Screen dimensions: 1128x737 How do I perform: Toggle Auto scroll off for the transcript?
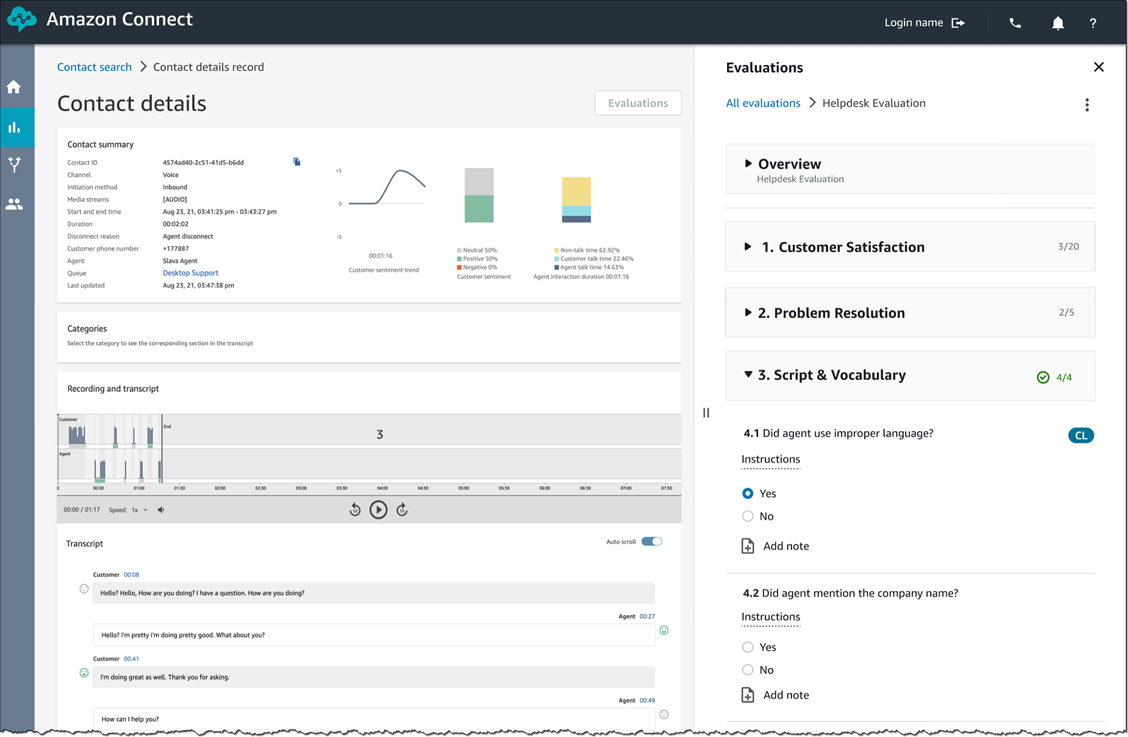(x=651, y=540)
